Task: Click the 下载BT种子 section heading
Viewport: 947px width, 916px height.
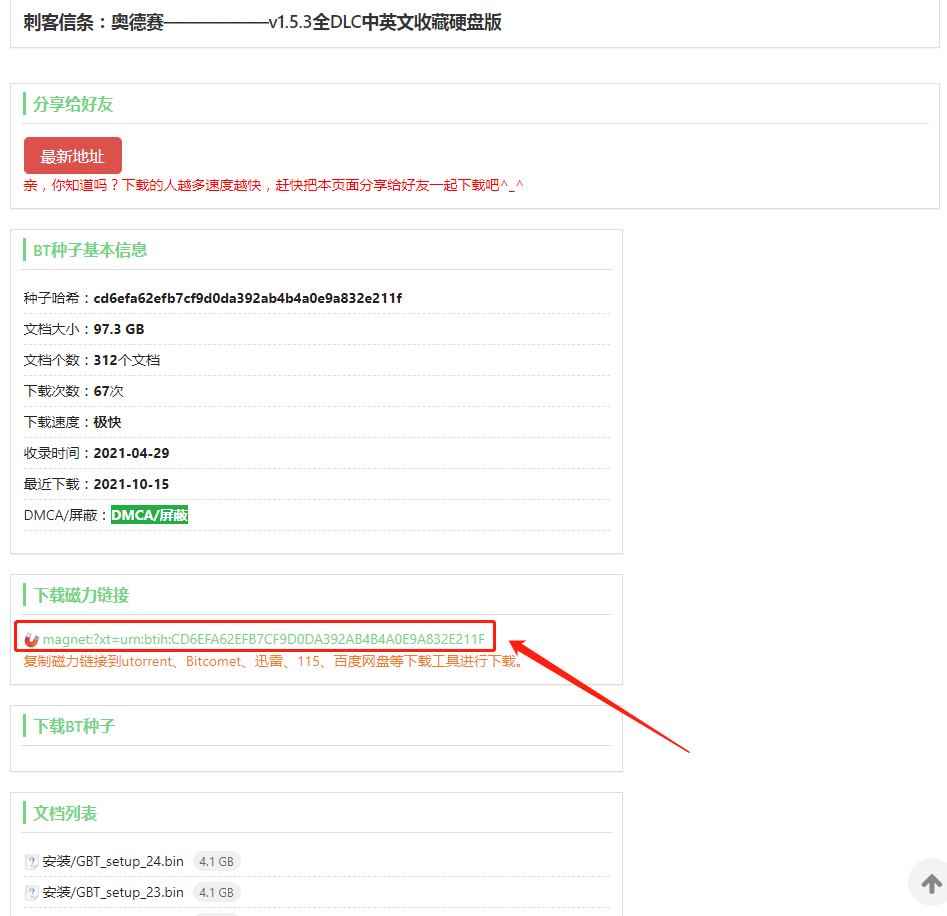Action: [x=74, y=726]
